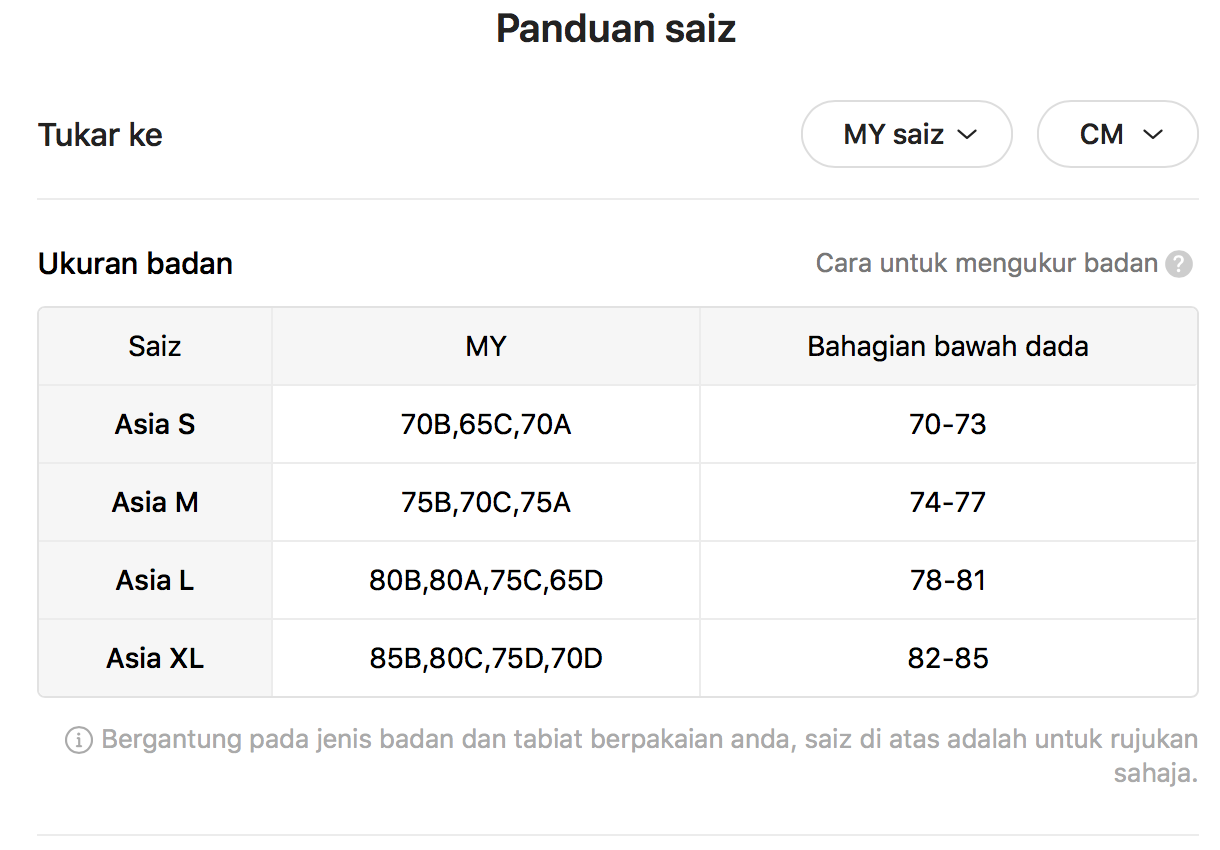Select the Asia M row label

(155, 502)
